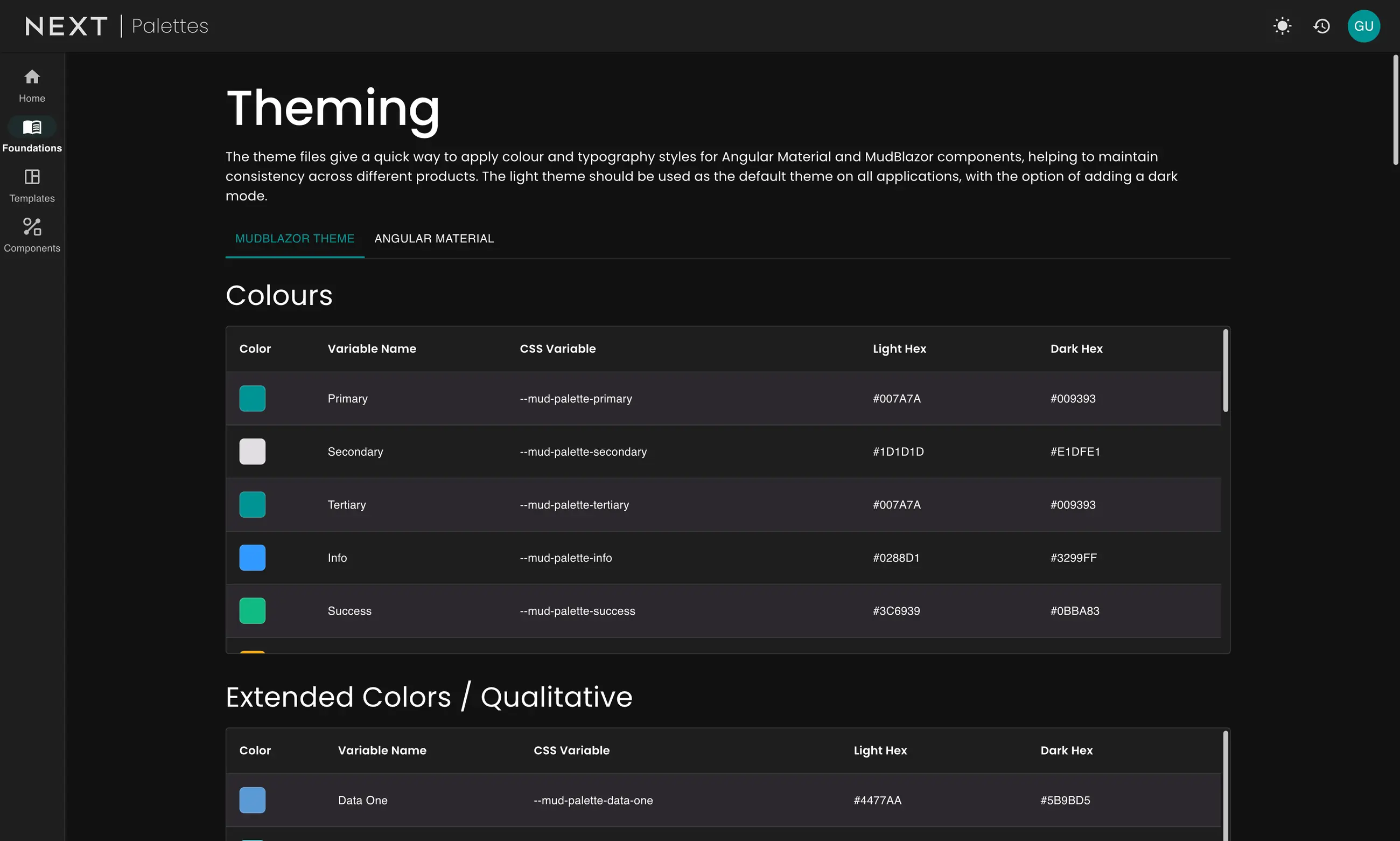Click the Data One light hex #4477AA
1400x841 pixels.
(877, 801)
